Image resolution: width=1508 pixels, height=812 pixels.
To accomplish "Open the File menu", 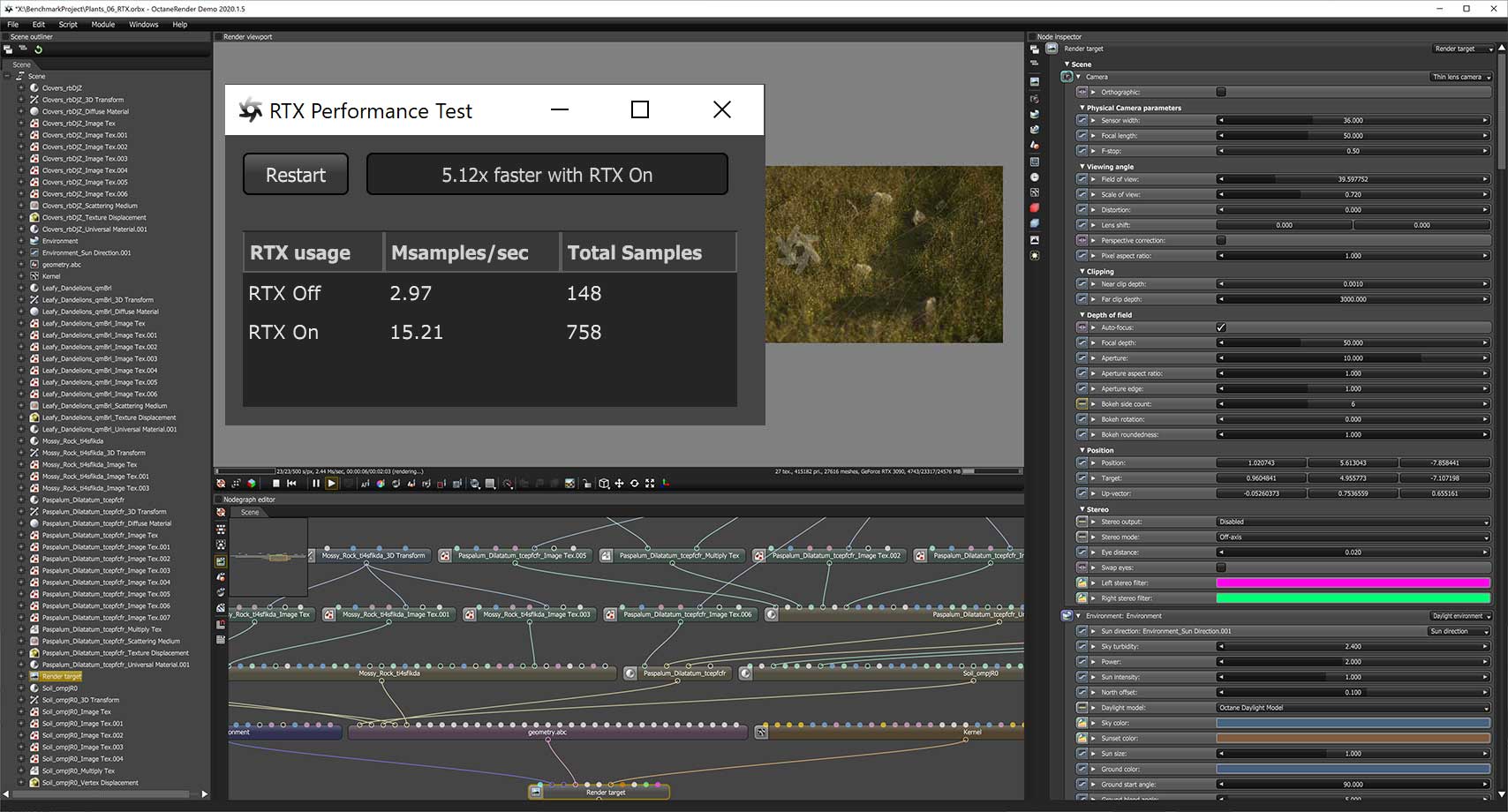I will point(13,25).
